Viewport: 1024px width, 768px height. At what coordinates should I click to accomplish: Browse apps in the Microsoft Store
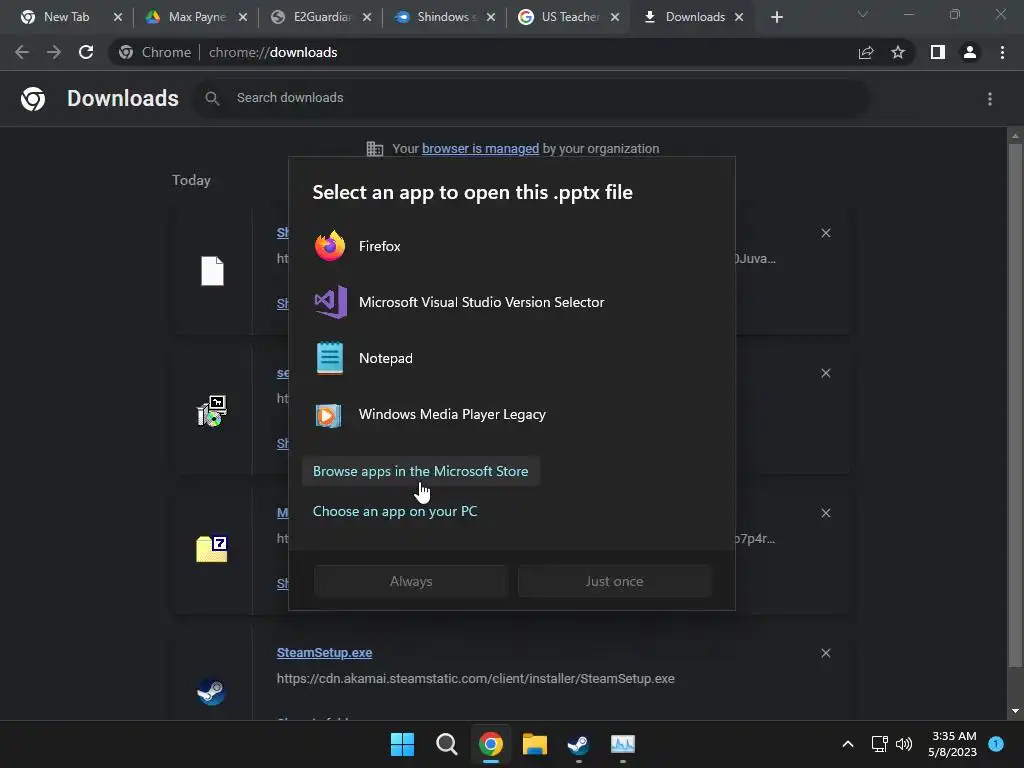421,471
